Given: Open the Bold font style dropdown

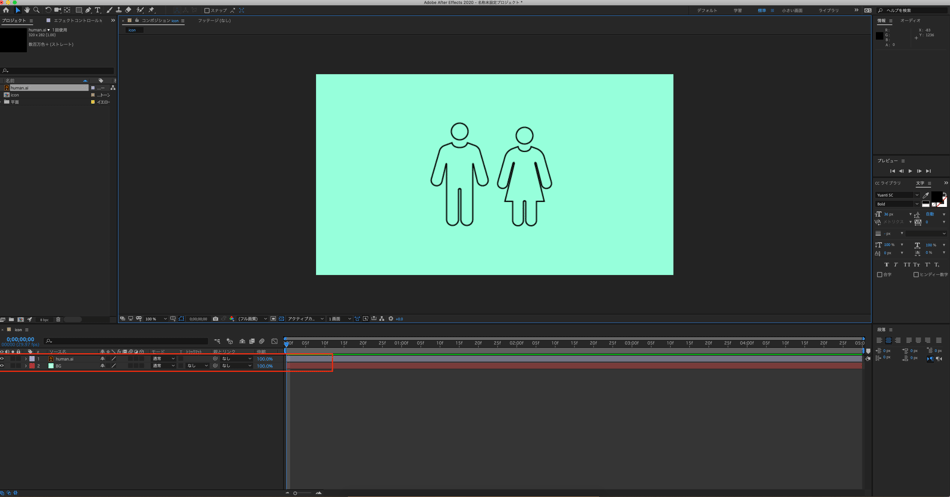Looking at the screenshot, I should (x=896, y=204).
